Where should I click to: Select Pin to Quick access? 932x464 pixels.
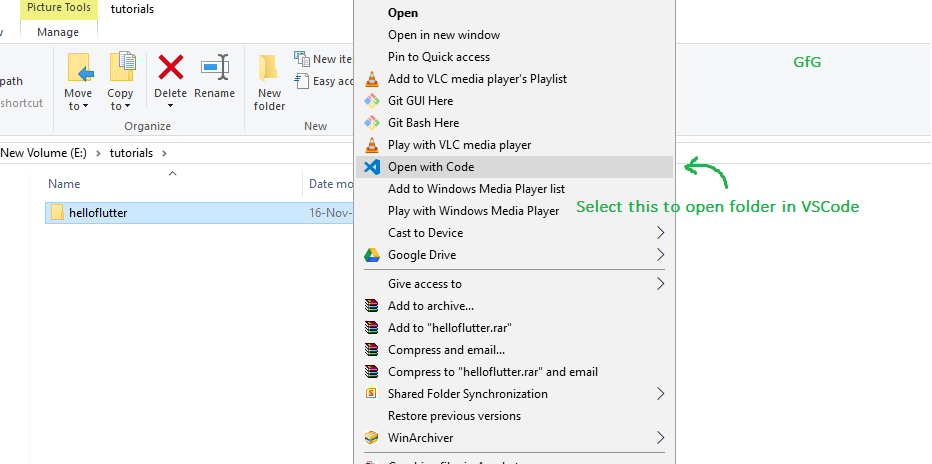coord(515,57)
